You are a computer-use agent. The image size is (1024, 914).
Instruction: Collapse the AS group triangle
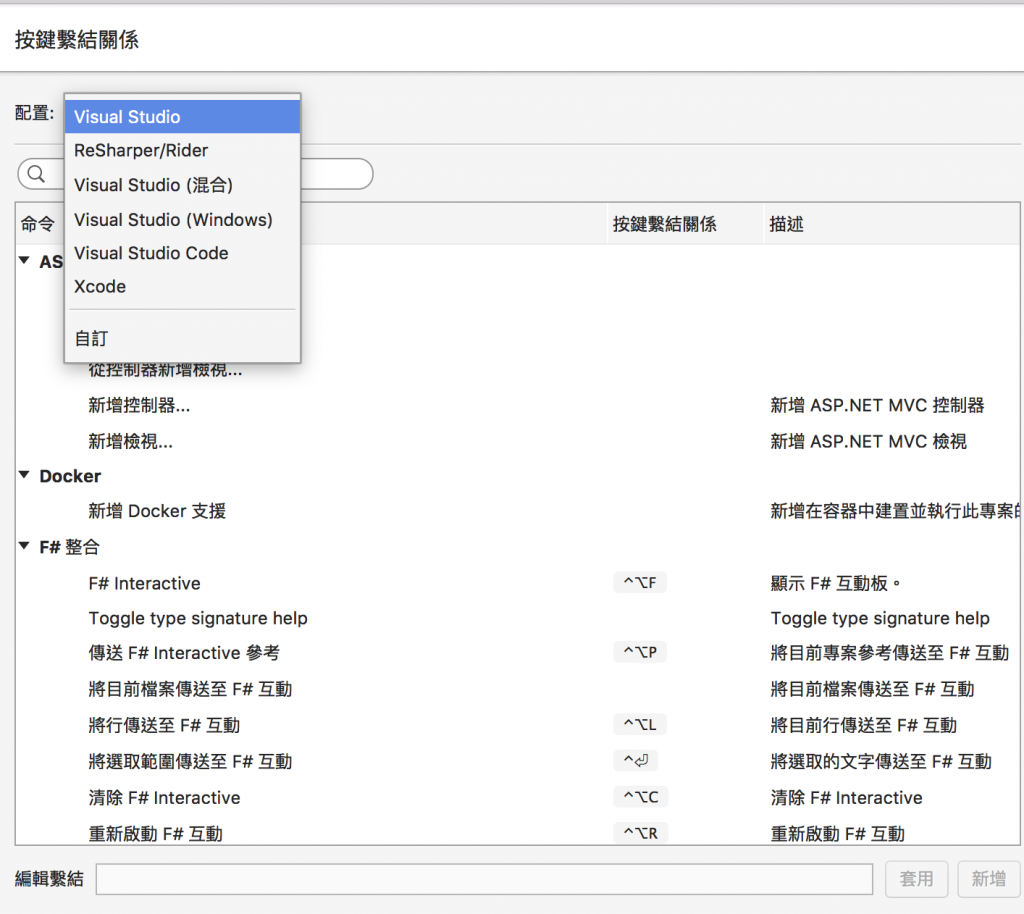[x=24, y=260]
